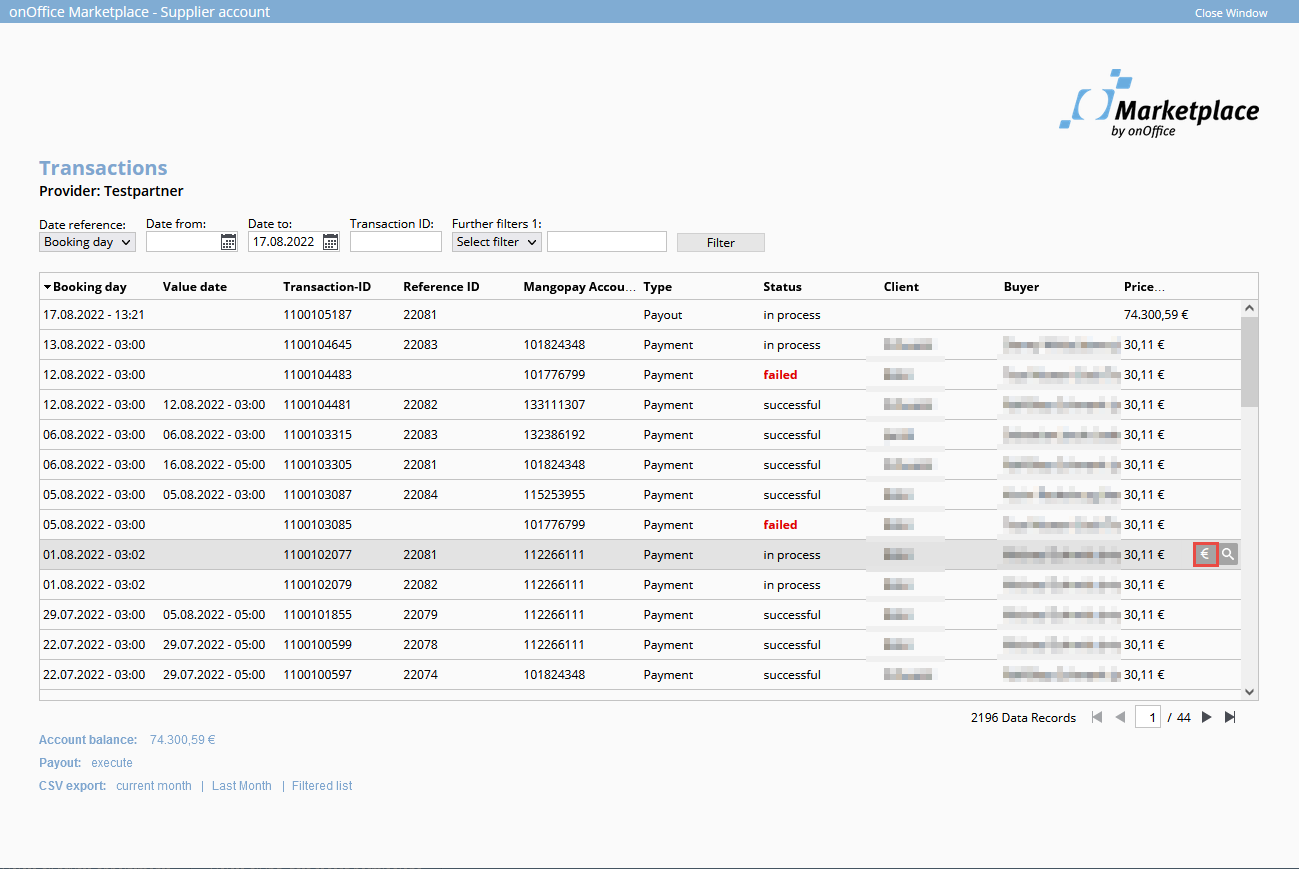The image size is (1299, 869).
Task: Select transaction ID 1100102079
Action: click(x=318, y=585)
